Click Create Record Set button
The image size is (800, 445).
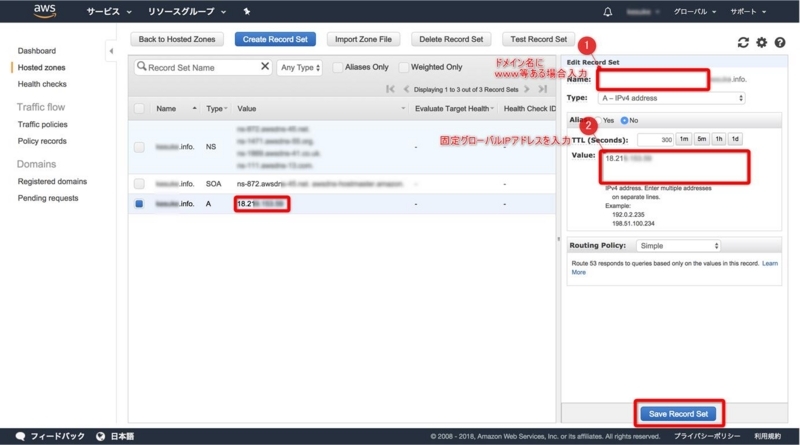coord(275,39)
